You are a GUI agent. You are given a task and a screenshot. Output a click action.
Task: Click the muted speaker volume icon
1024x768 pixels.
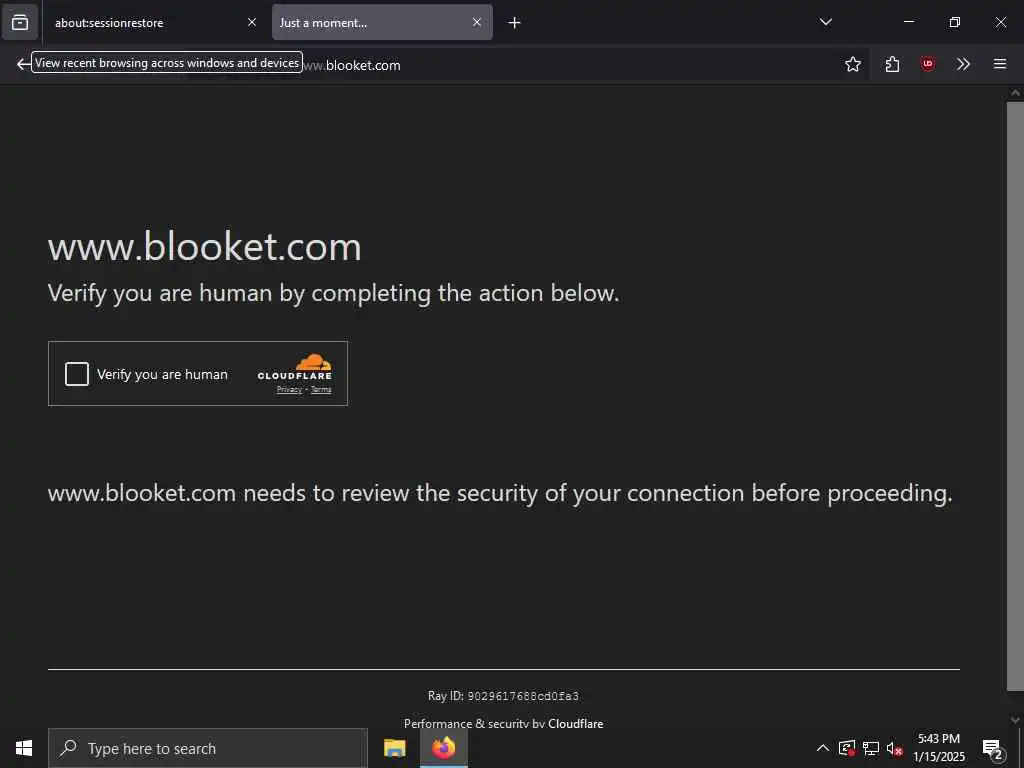click(x=895, y=748)
